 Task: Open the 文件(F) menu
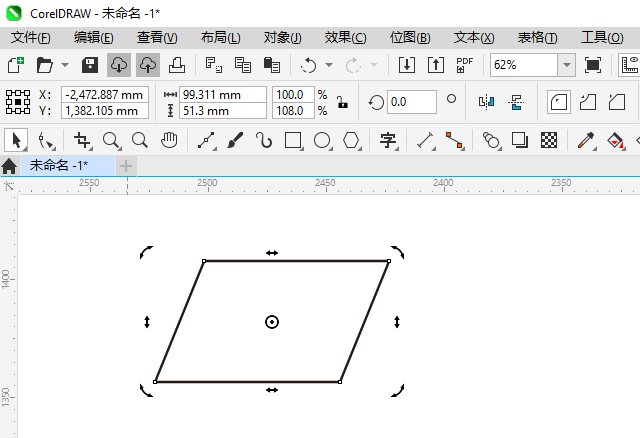(x=31, y=38)
